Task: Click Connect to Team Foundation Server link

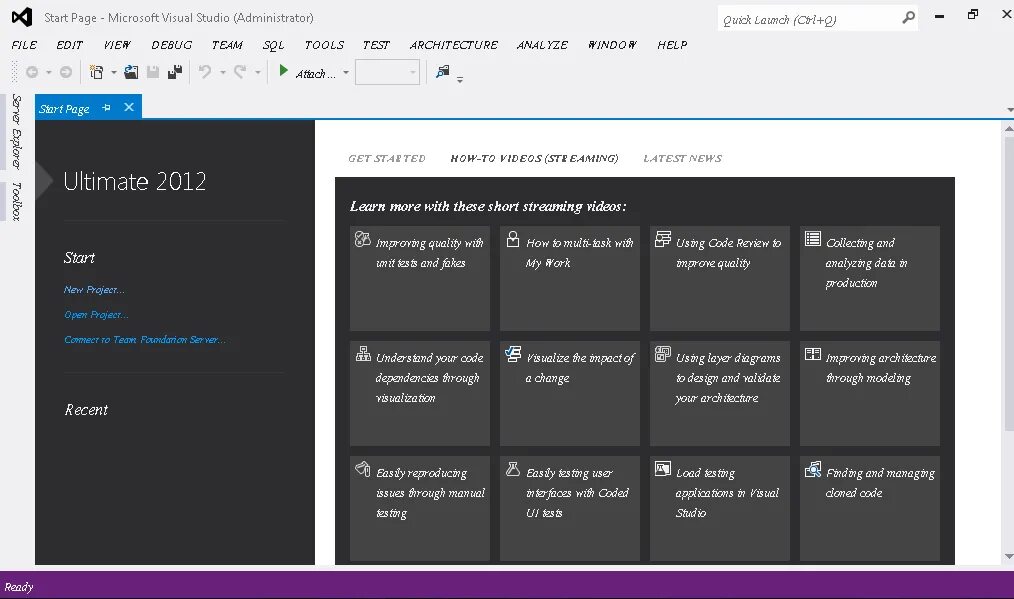Action: tap(145, 340)
